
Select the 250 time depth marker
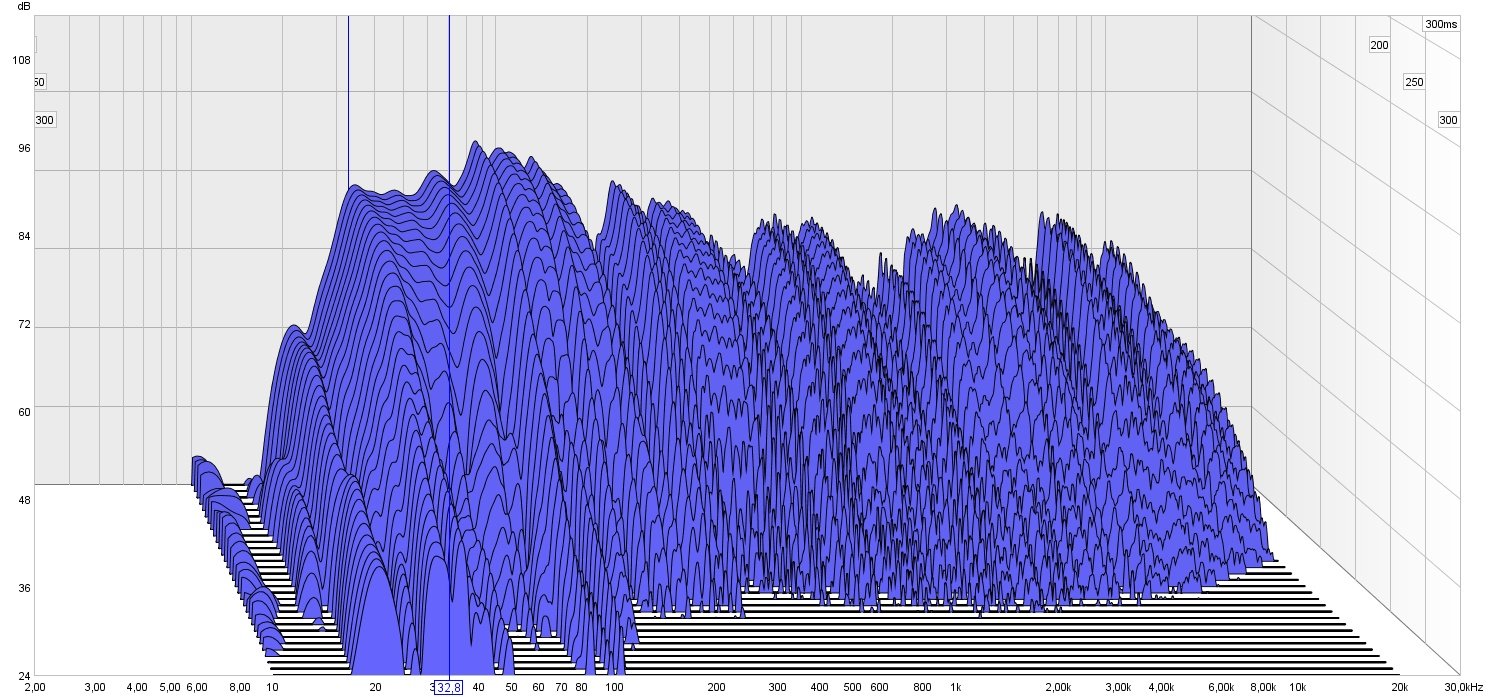1414,82
